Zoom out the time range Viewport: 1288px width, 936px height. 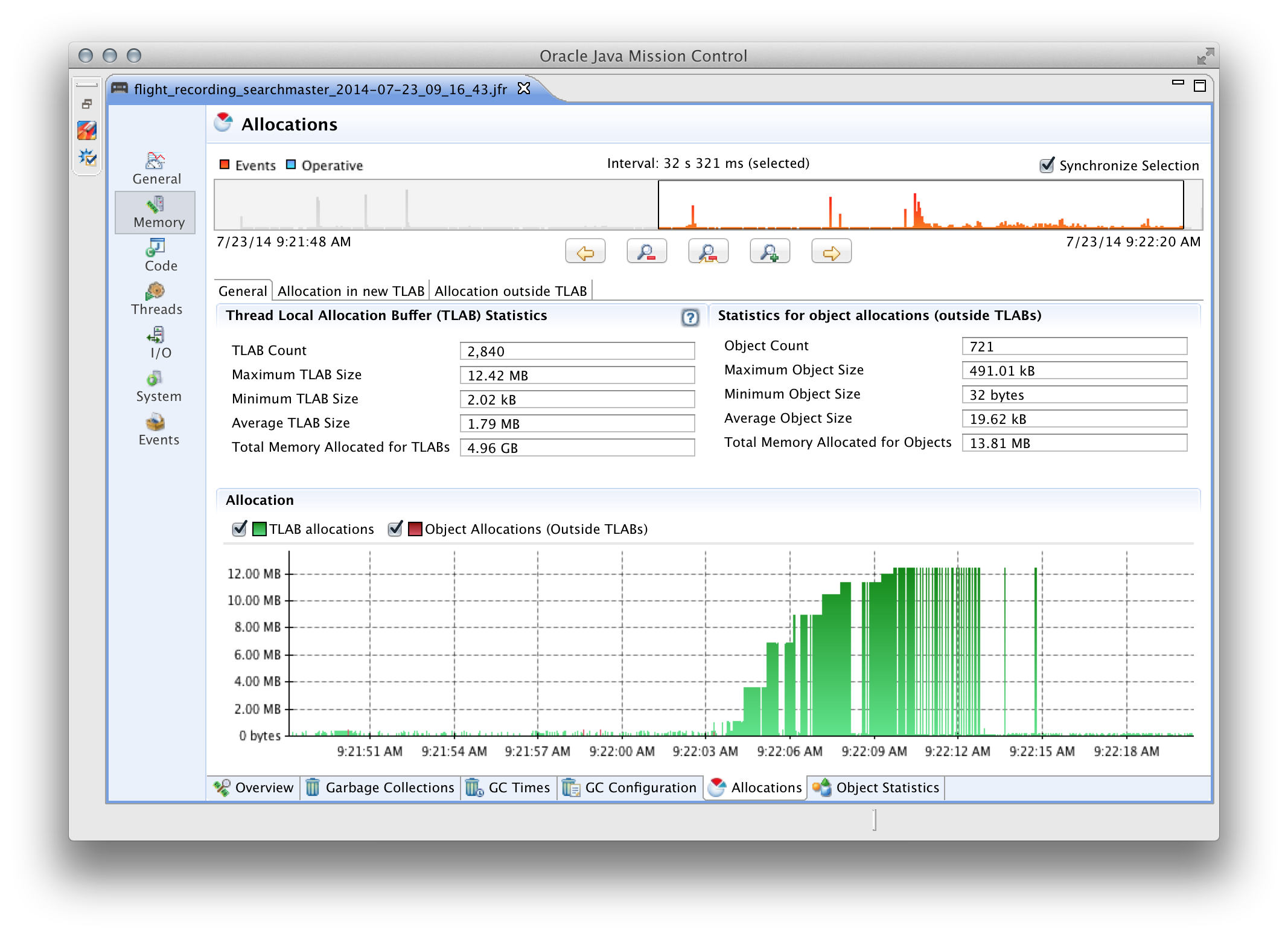(646, 252)
